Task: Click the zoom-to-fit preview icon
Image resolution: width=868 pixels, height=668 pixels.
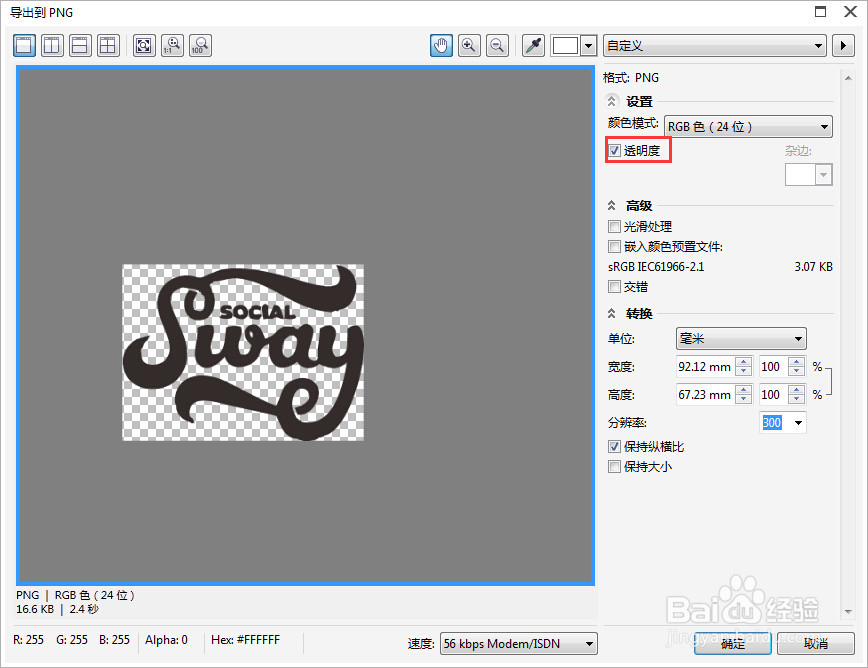Action: [x=143, y=45]
